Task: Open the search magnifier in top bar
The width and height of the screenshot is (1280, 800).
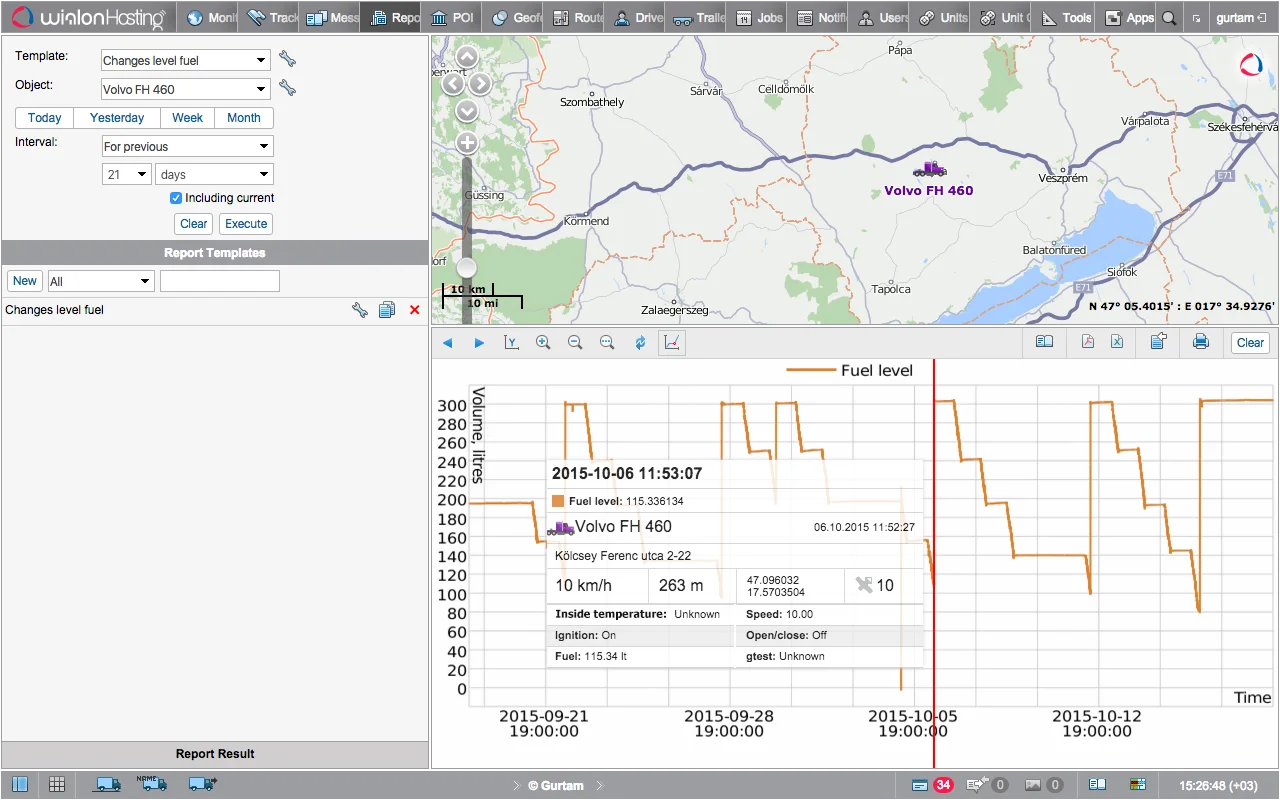Action: click(1166, 17)
